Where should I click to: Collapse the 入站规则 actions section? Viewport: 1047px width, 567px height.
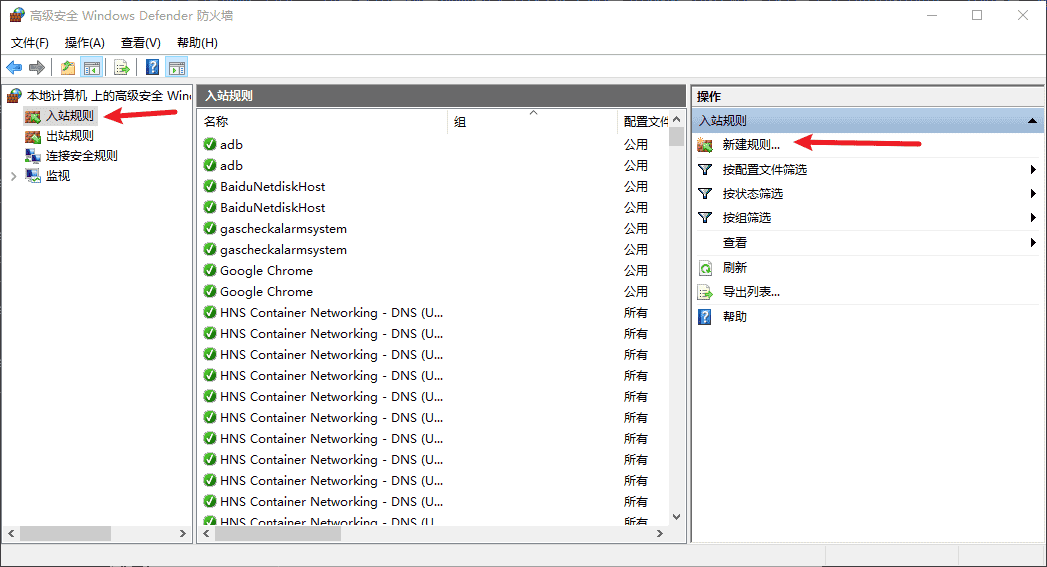(x=1032, y=121)
